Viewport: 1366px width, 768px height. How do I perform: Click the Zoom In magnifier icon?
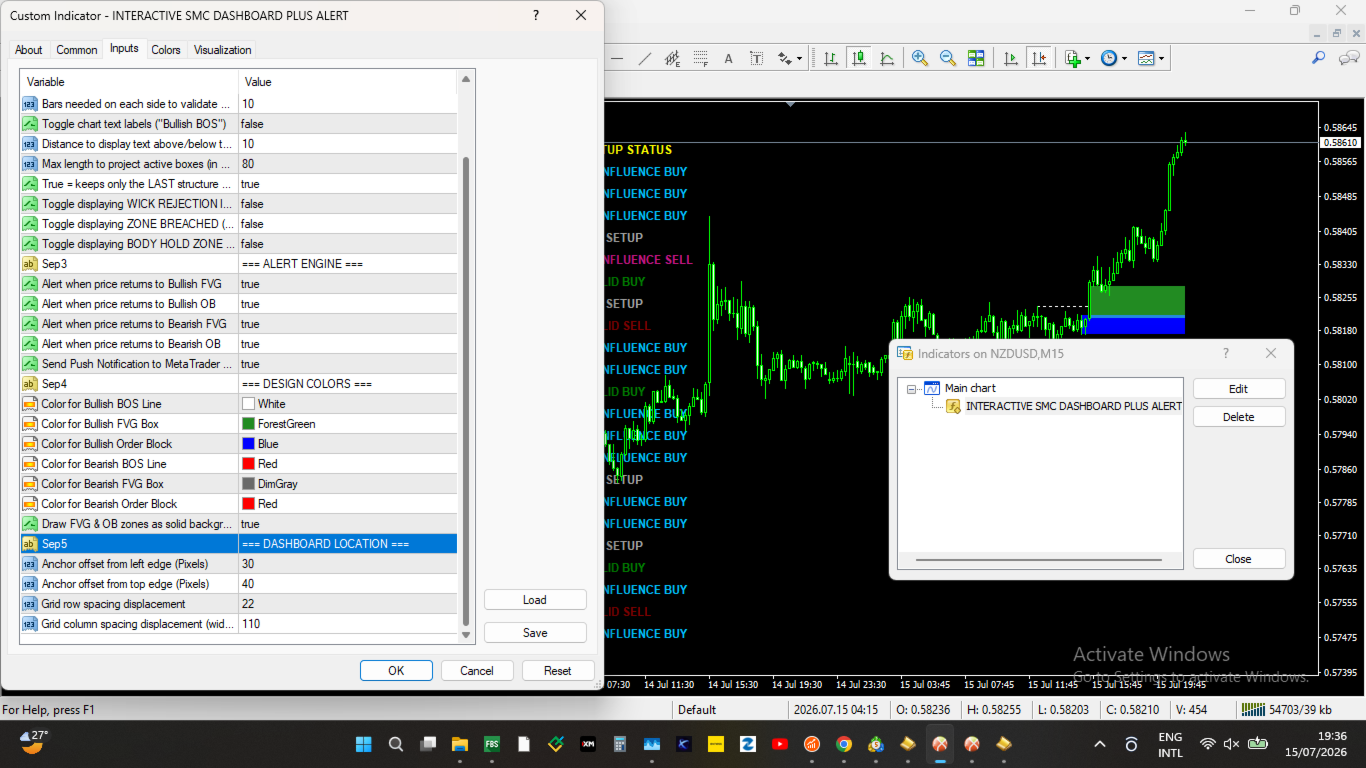(x=919, y=58)
